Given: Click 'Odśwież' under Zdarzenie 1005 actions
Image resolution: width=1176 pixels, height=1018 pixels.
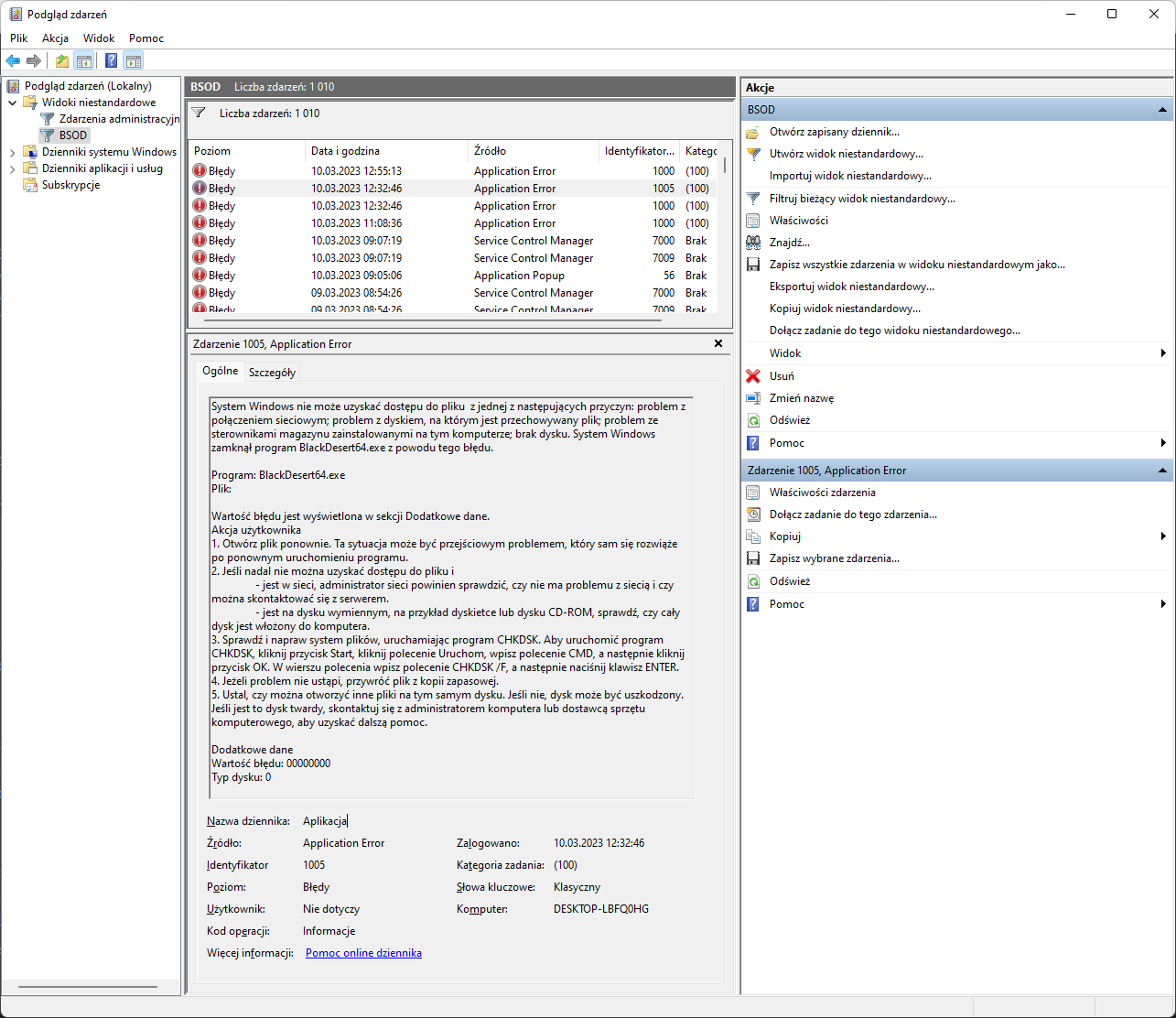Looking at the screenshot, I should point(789,581).
